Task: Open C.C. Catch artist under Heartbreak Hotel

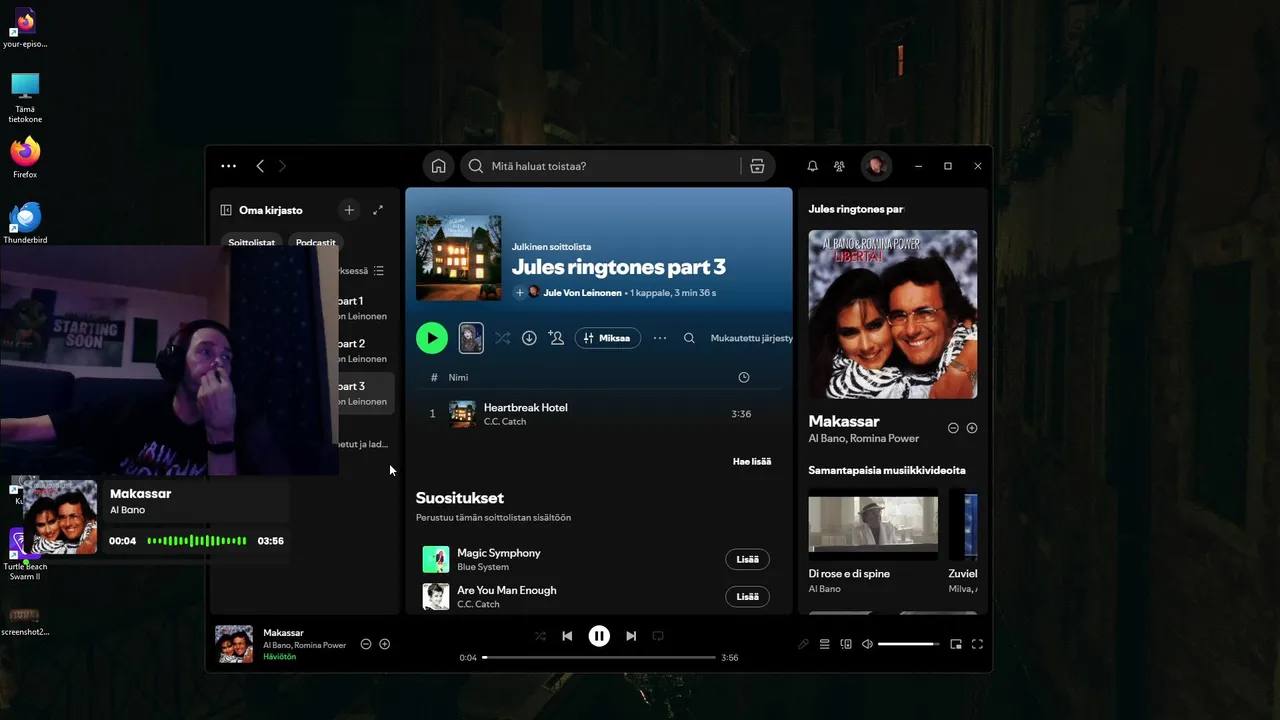Action: coord(505,421)
